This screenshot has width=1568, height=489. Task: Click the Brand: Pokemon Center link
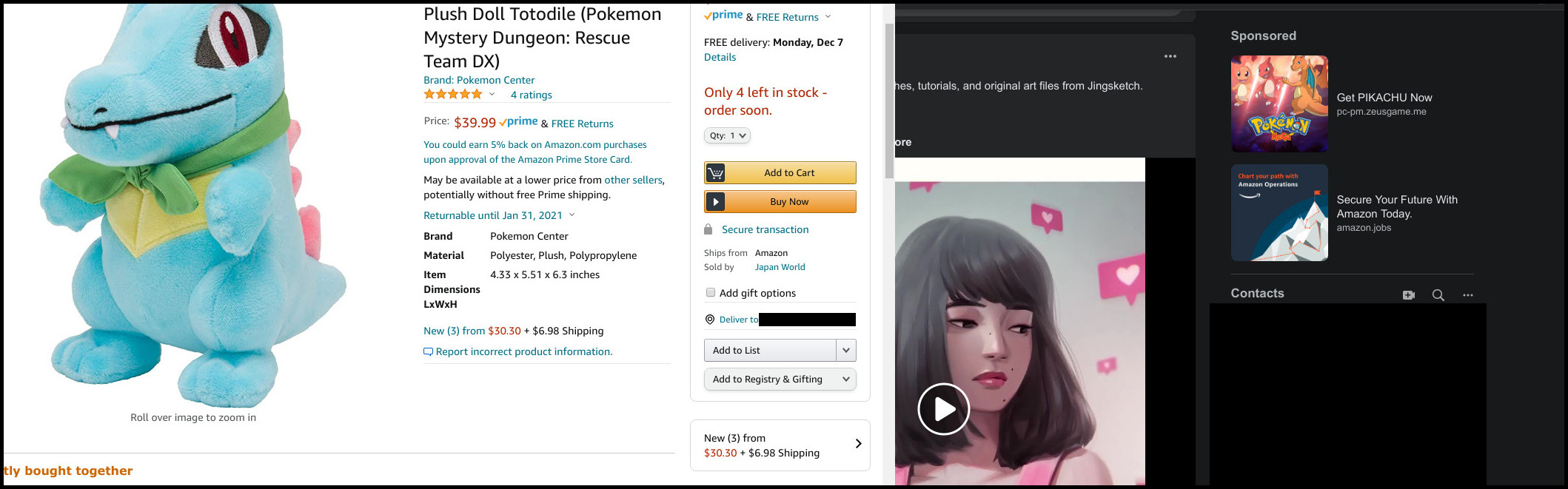tap(479, 80)
